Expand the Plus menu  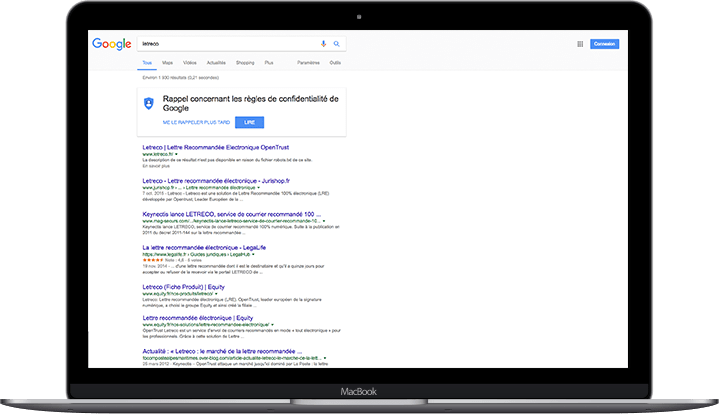tap(269, 63)
